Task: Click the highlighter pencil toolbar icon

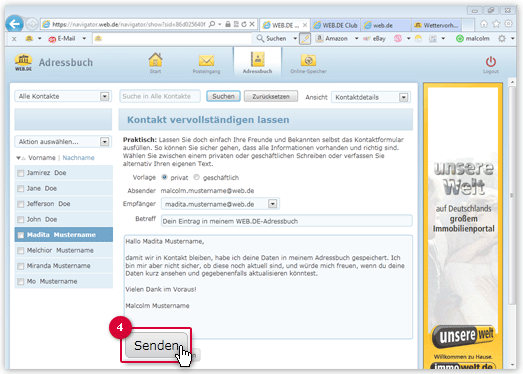Action: click(x=305, y=39)
